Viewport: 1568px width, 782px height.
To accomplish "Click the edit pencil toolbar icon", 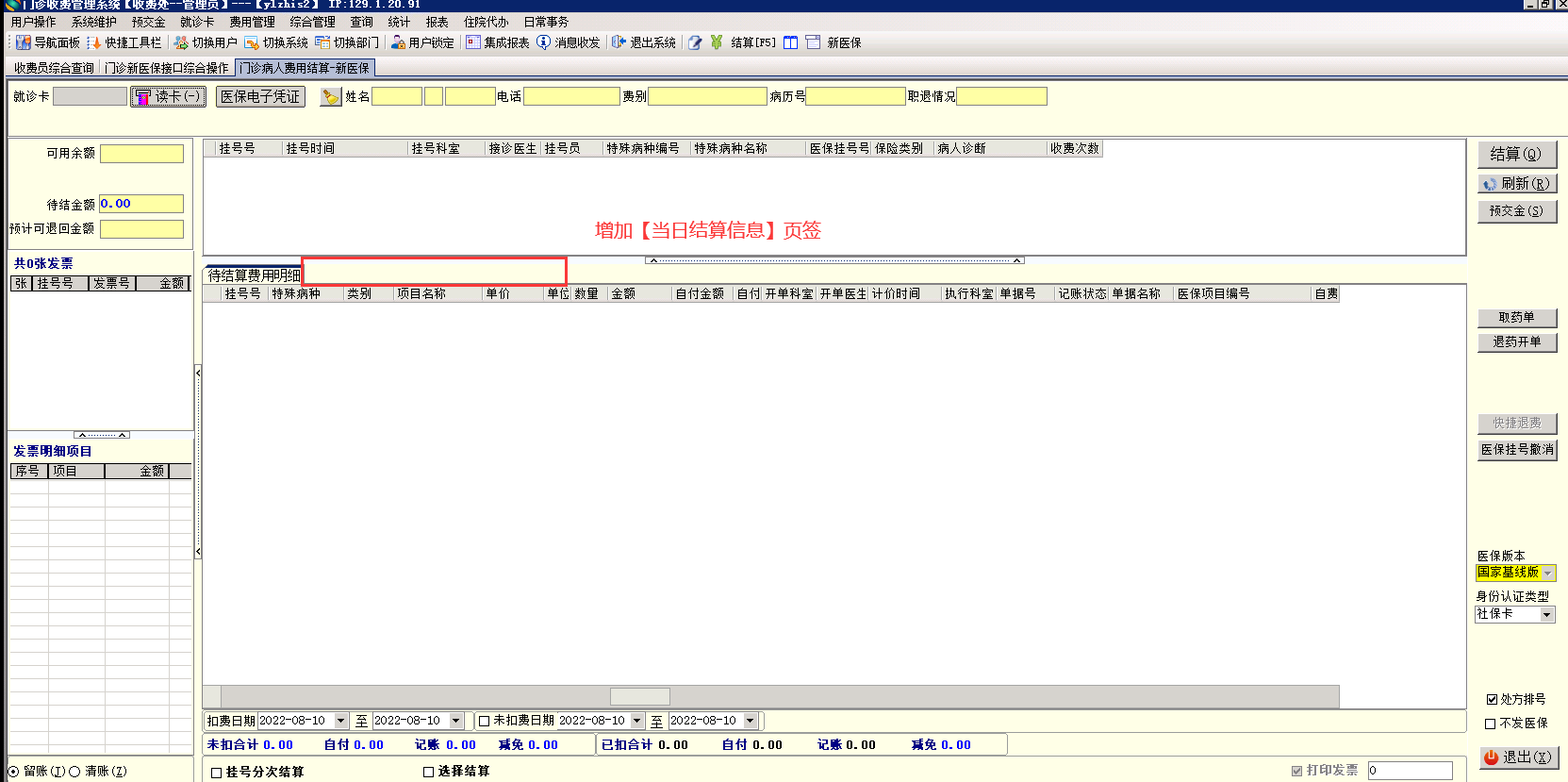I will (x=695, y=42).
